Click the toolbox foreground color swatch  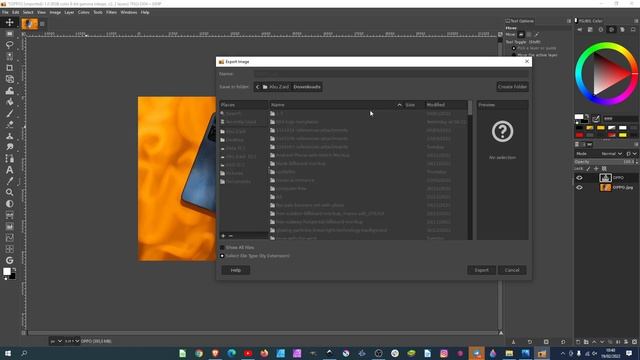[x=7, y=271]
